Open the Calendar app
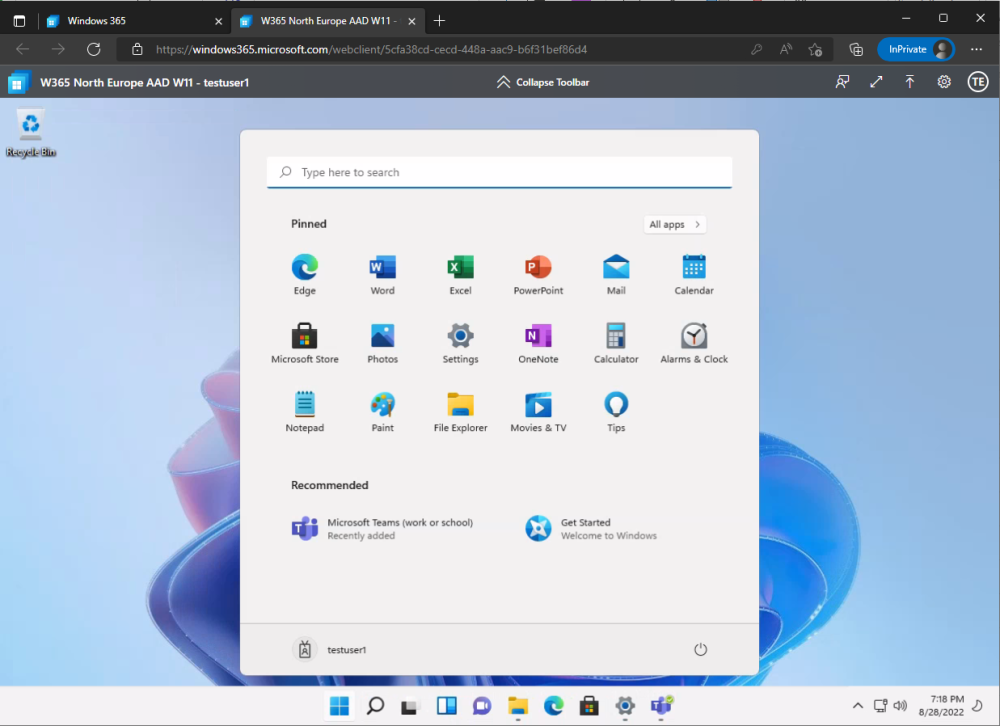1000x726 pixels. [694, 274]
